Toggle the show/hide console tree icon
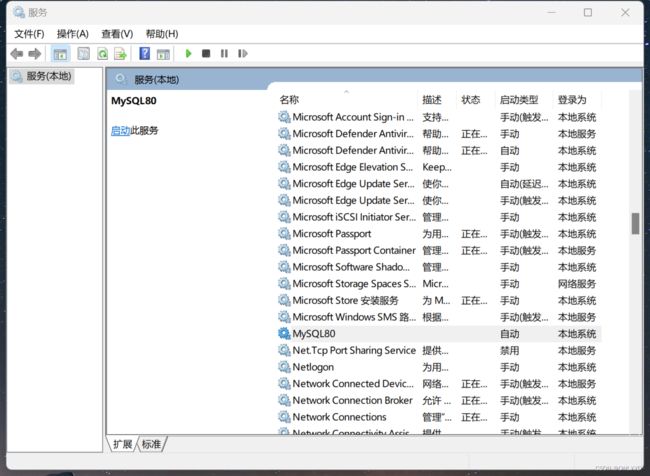Screen dimensions: 650x476 tap(60, 53)
